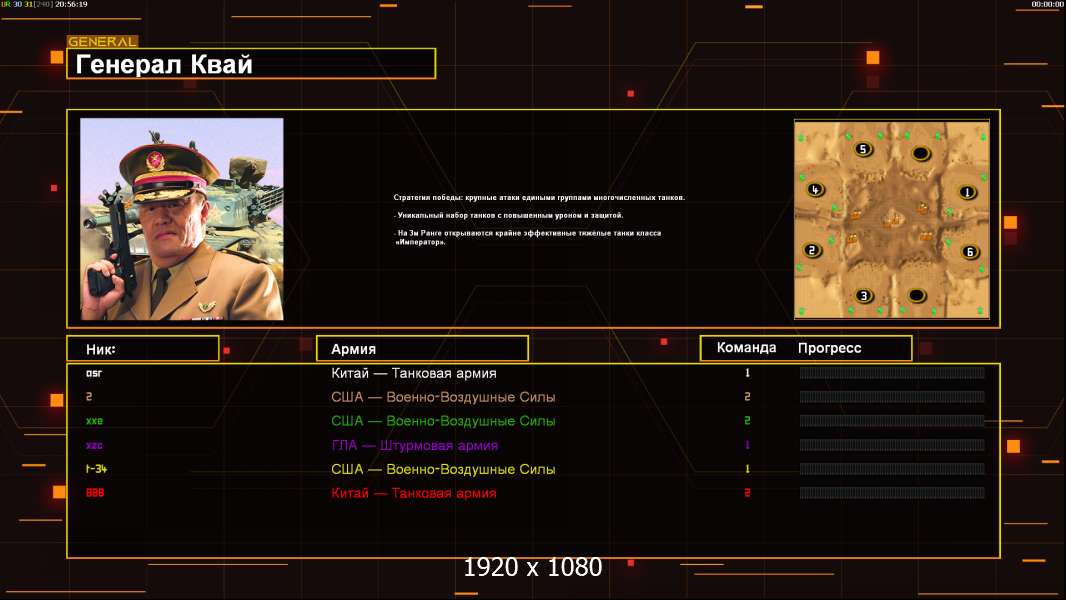
Task: Click start position marker 1 on the minimap
Action: (x=967, y=192)
